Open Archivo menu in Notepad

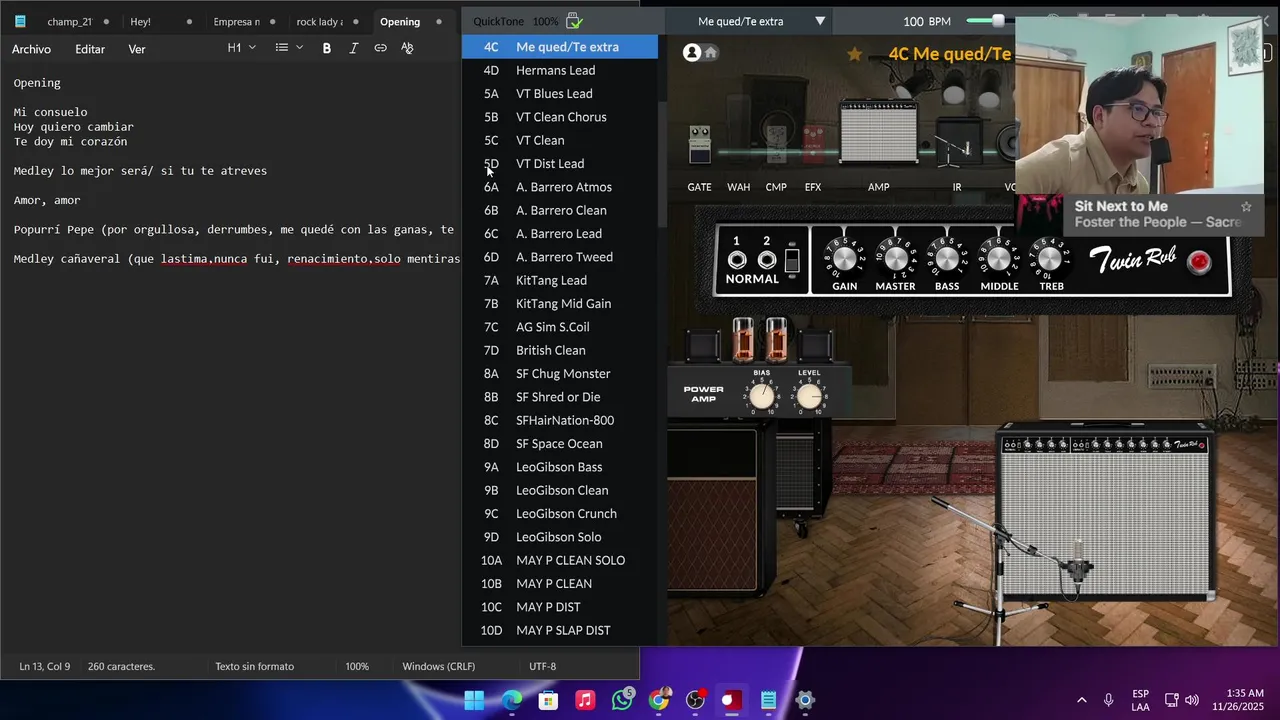tap(31, 49)
